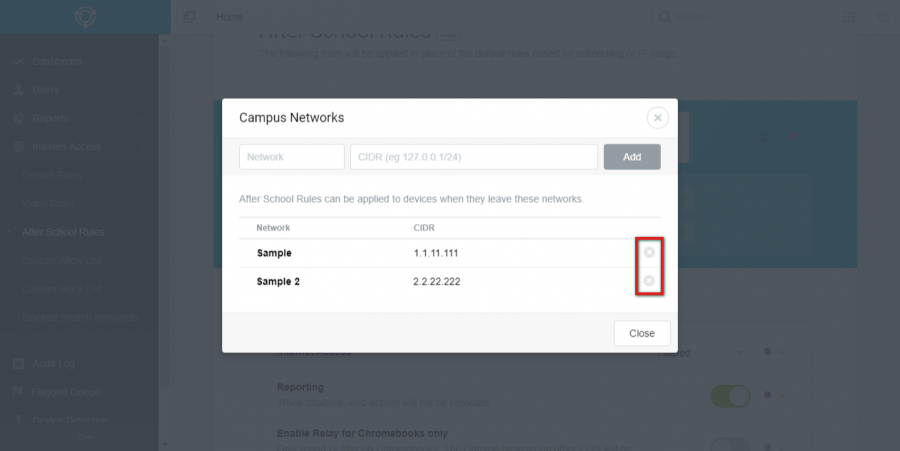Toggle the Reporting switch

730,396
